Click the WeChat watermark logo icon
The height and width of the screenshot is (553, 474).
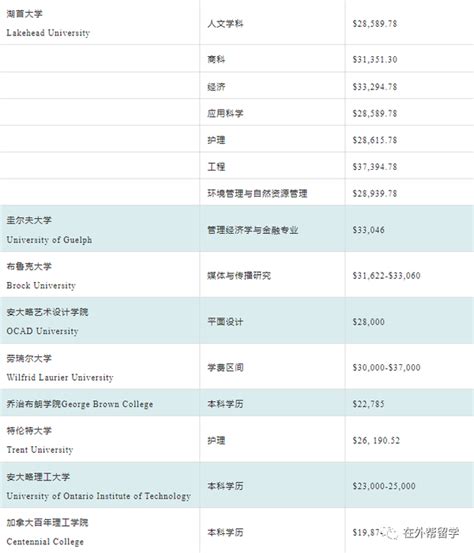pyautogui.click(x=390, y=532)
